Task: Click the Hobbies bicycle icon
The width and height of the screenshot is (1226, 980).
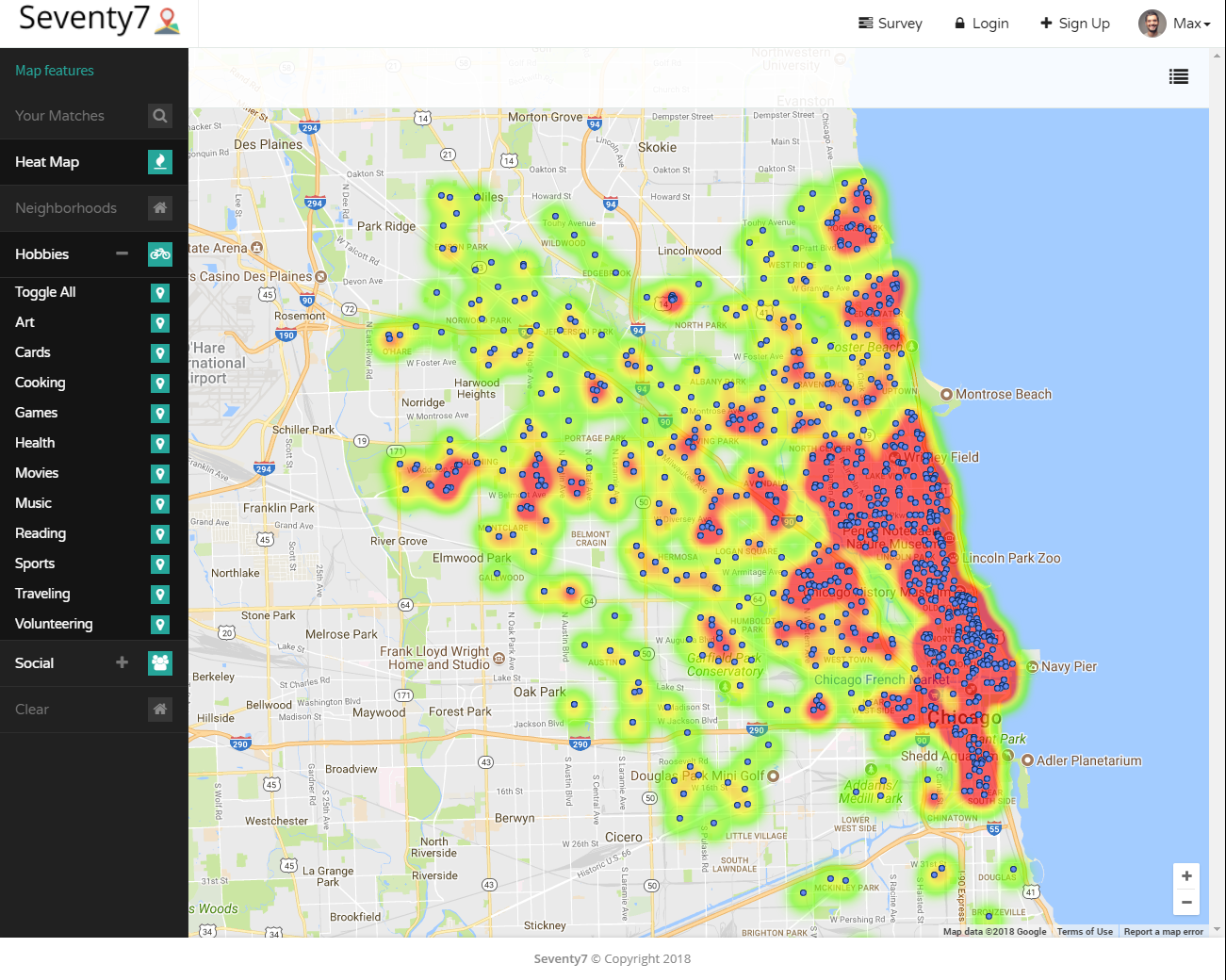Action: point(160,254)
